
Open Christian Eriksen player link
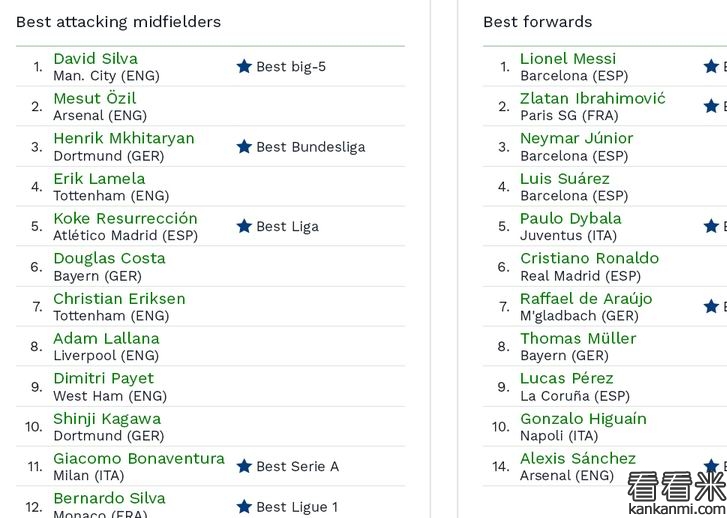(119, 299)
